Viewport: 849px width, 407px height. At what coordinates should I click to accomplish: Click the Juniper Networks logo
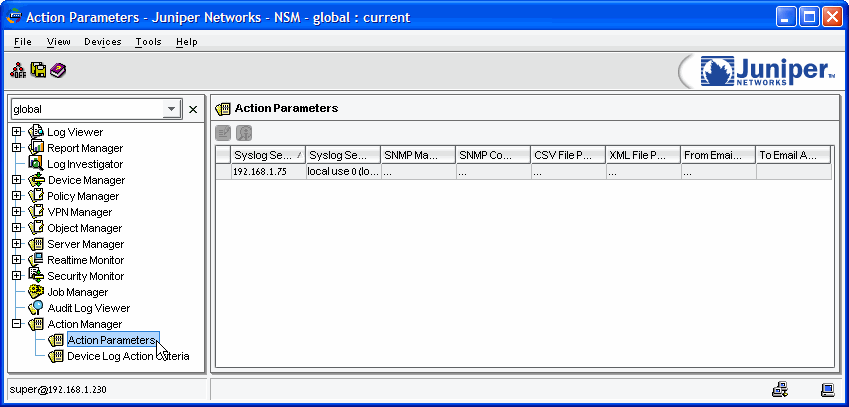(768, 71)
